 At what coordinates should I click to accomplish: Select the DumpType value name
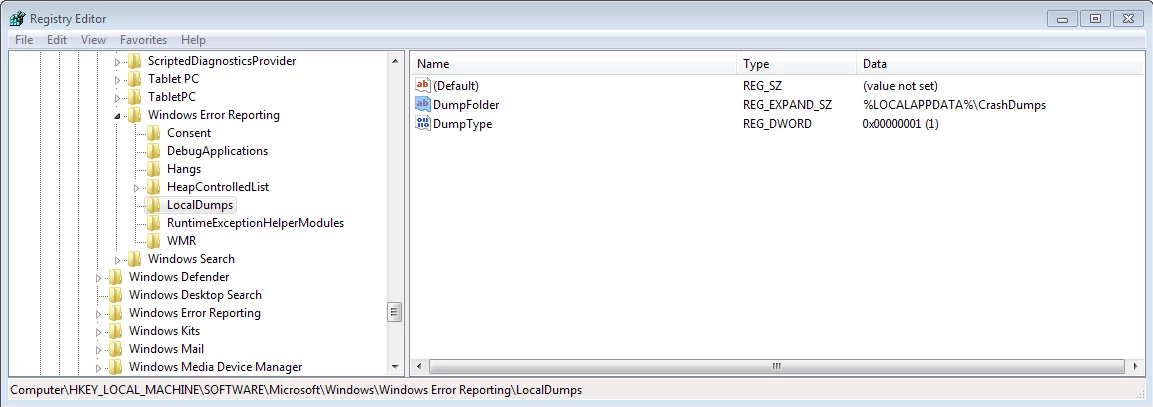click(463, 124)
